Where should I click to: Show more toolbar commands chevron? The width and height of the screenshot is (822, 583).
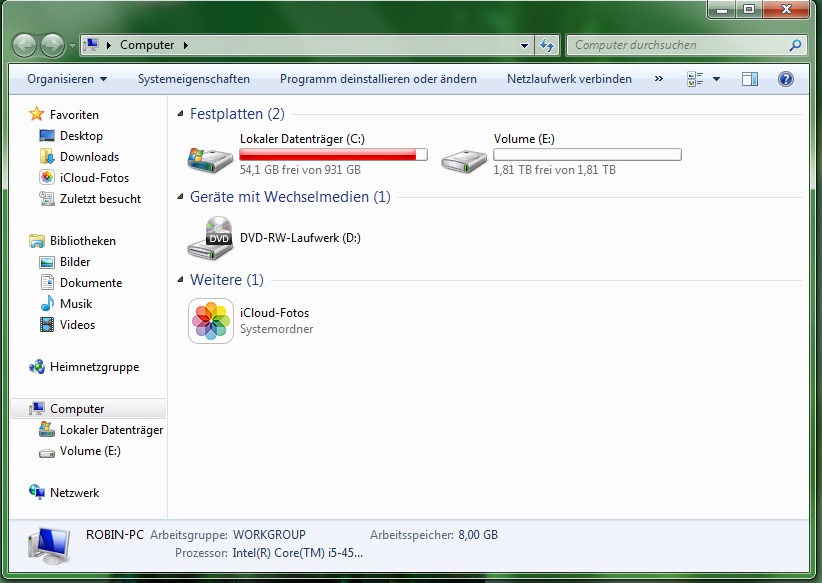click(659, 79)
